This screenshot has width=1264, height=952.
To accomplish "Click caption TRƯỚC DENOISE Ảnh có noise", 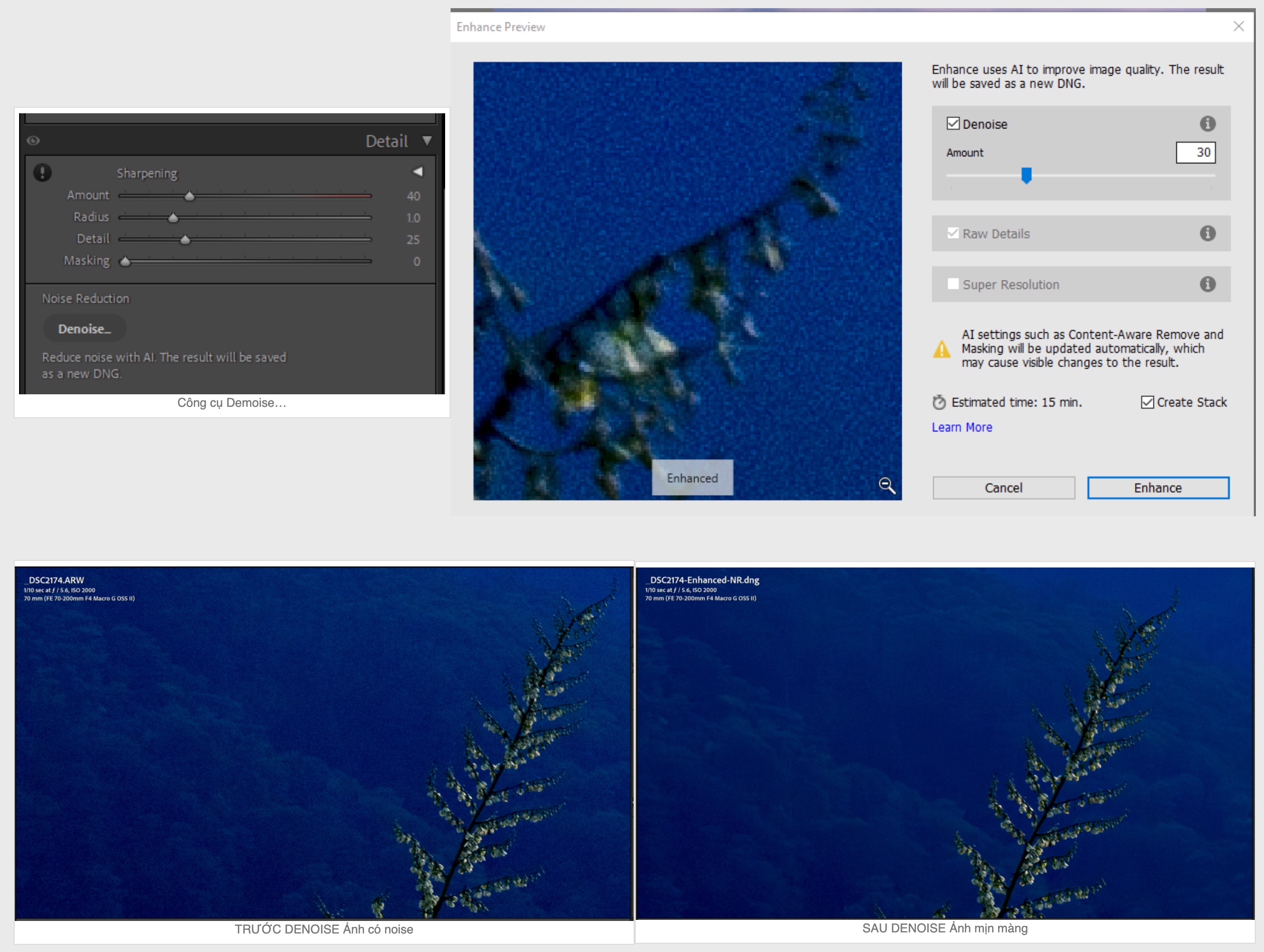I will pos(324,929).
